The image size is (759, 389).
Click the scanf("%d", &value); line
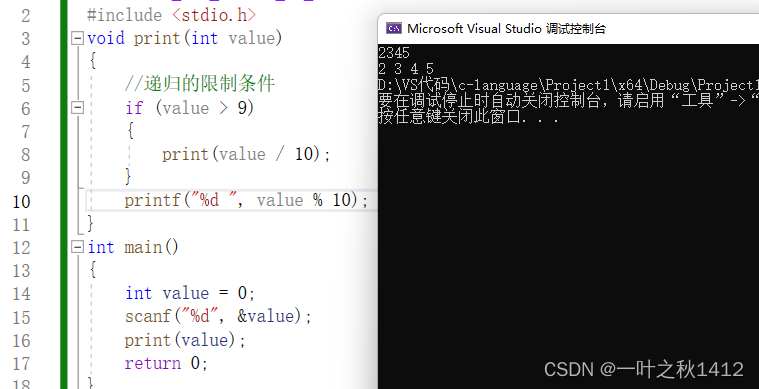coord(218,316)
